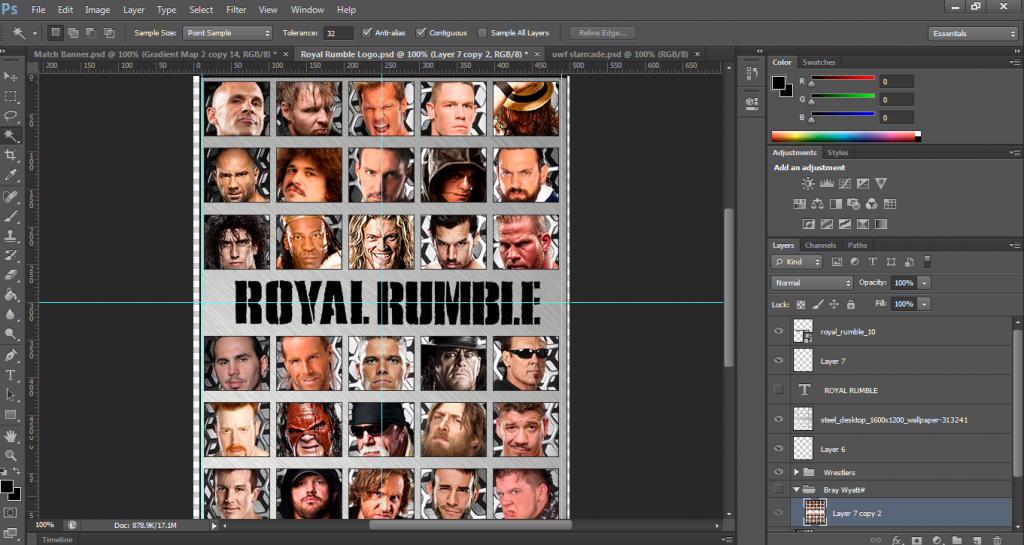Switch to the Channels tab
1024x545 pixels.
820,245
